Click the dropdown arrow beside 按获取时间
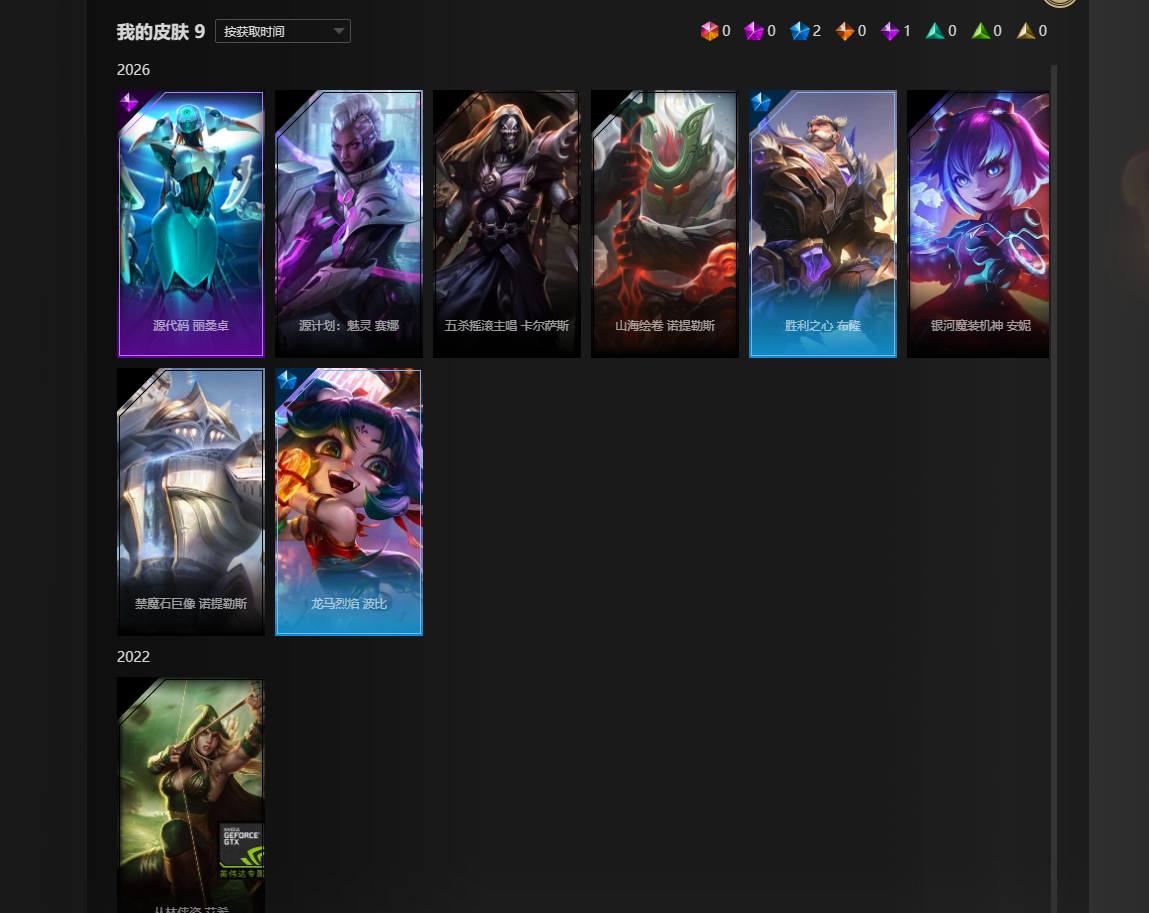The image size is (1149, 913). (x=339, y=31)
